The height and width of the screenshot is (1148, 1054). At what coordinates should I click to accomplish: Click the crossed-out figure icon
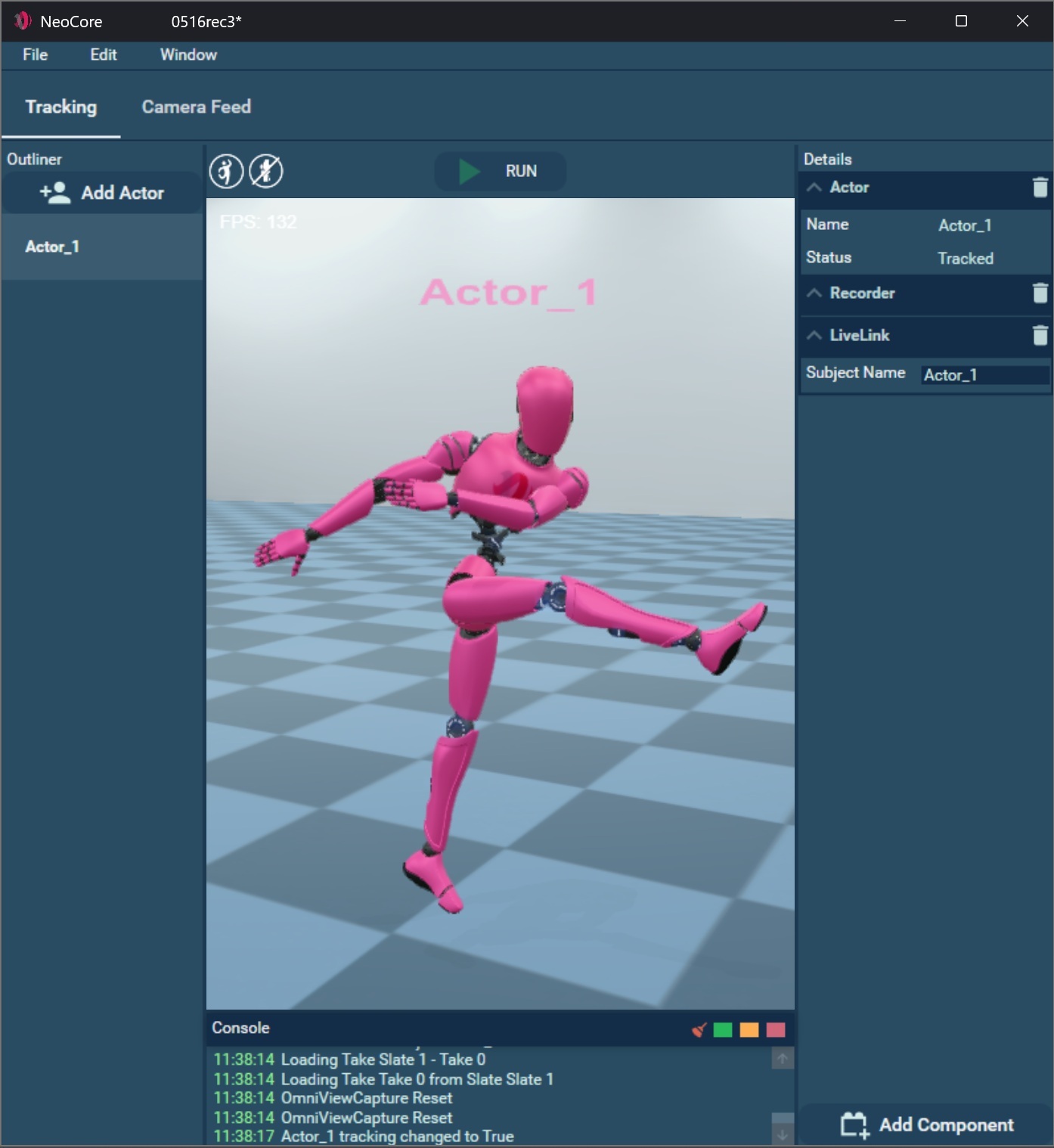click(x=266, y=171)
